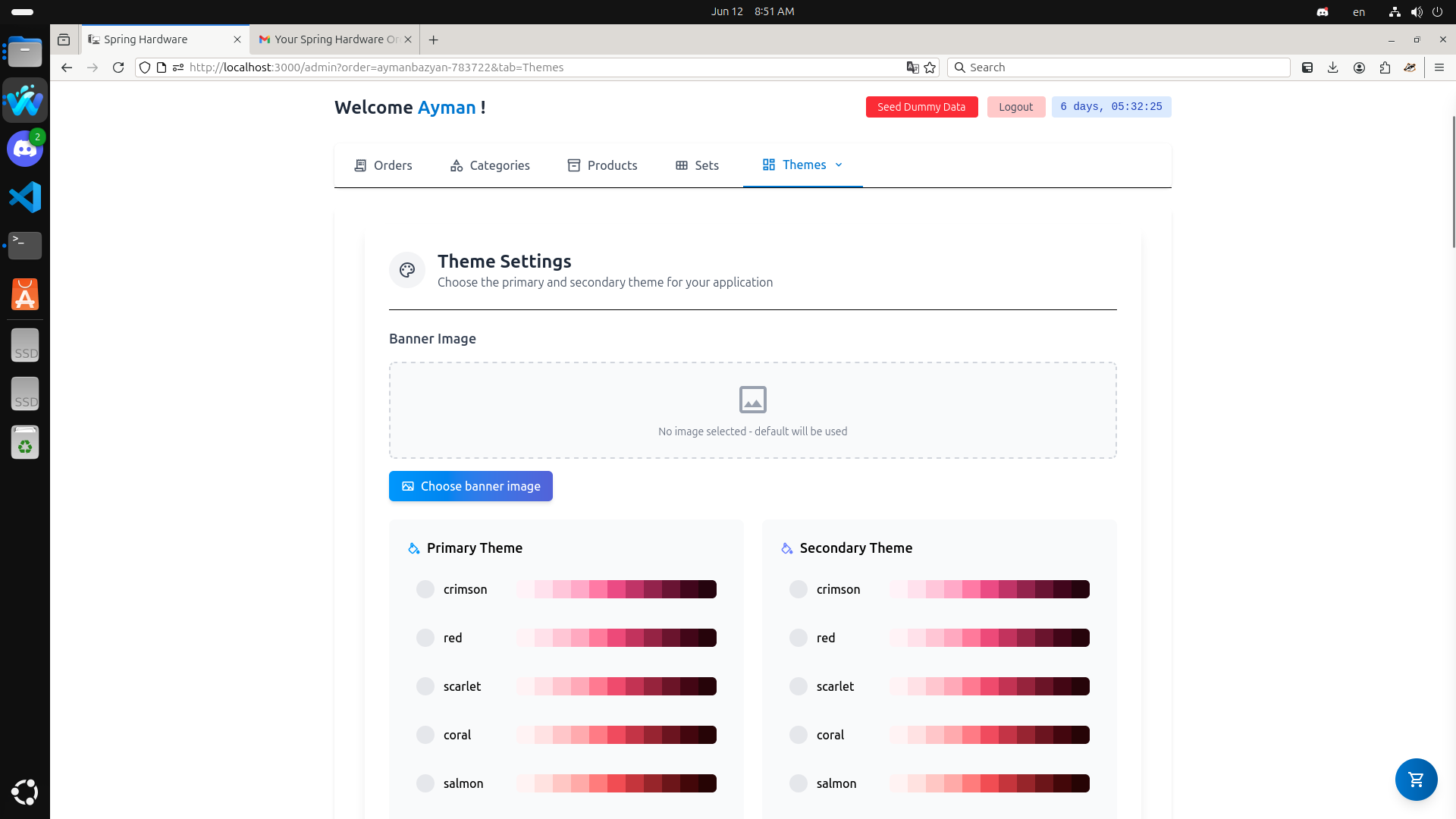Viewport: 1456px width, 819px height.
Task: Click the browser Search field
Action: pos(1119,67)
